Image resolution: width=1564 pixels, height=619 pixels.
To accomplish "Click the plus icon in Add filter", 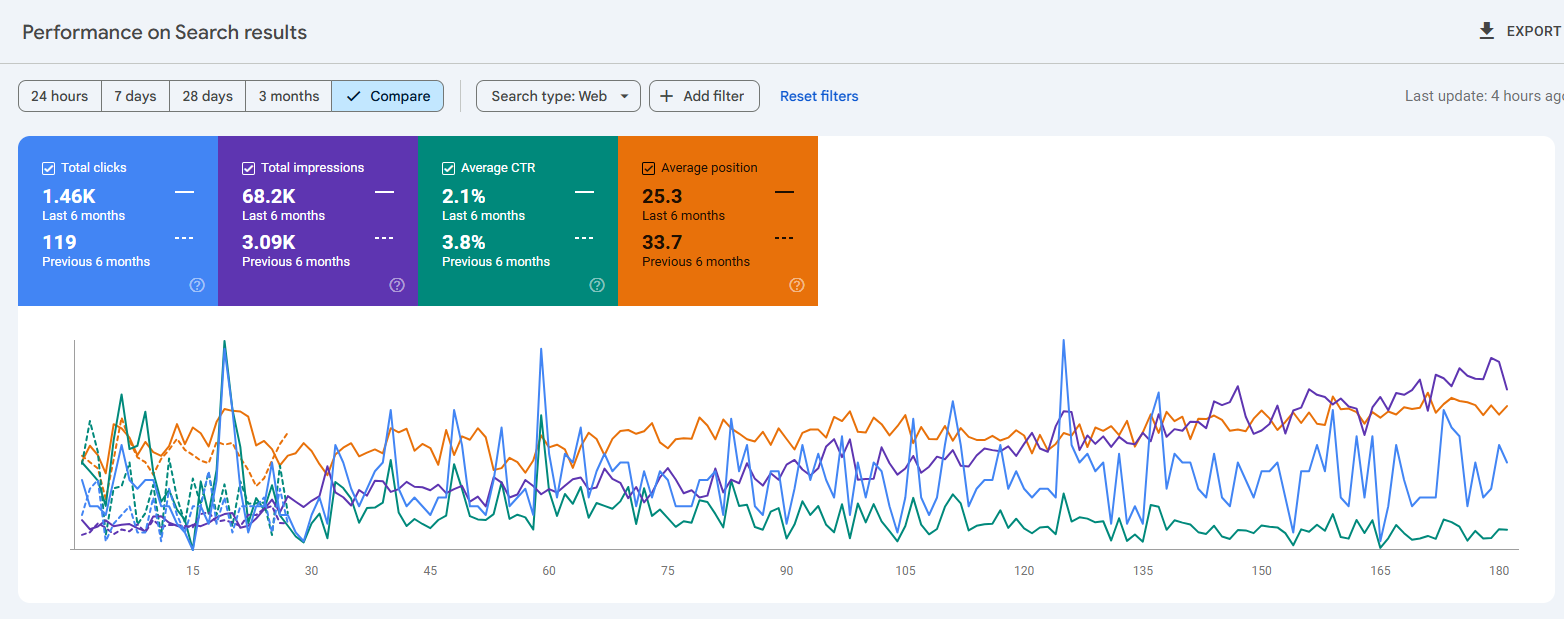I will [667, 96].
